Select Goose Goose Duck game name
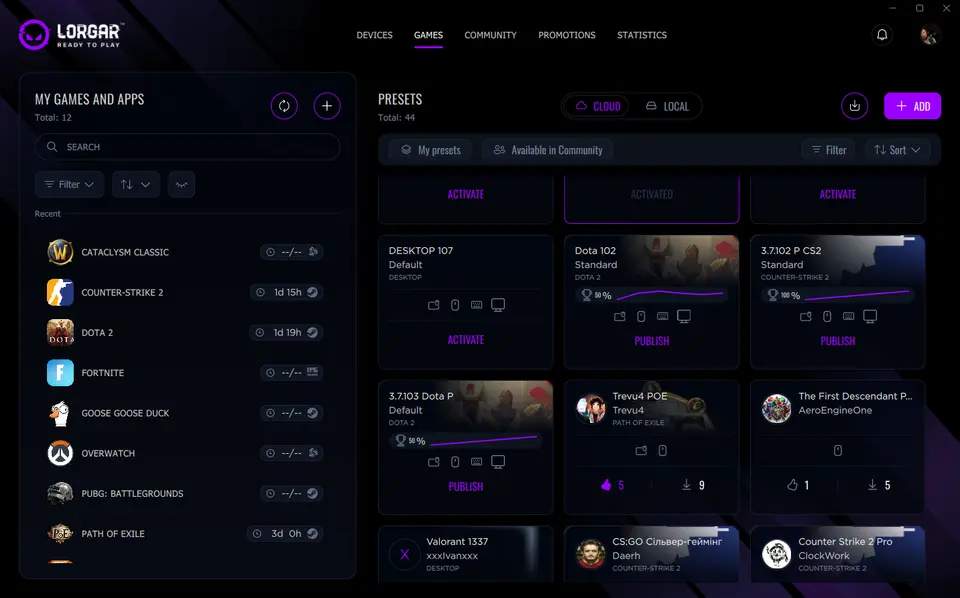The width and height of the screenshot is (960, 598). point(125,413)
